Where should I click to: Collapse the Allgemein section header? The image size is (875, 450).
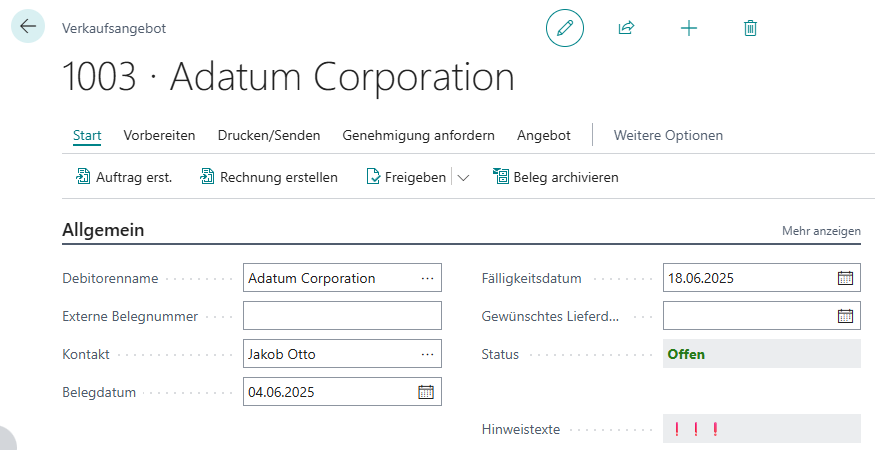[x=103, y=230]
